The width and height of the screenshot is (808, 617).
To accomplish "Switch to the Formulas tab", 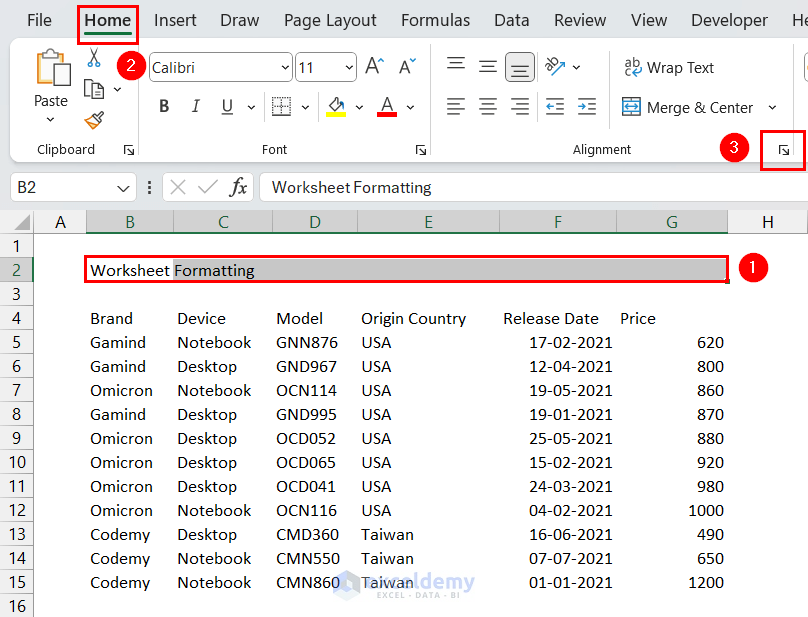I will (435, 20).
